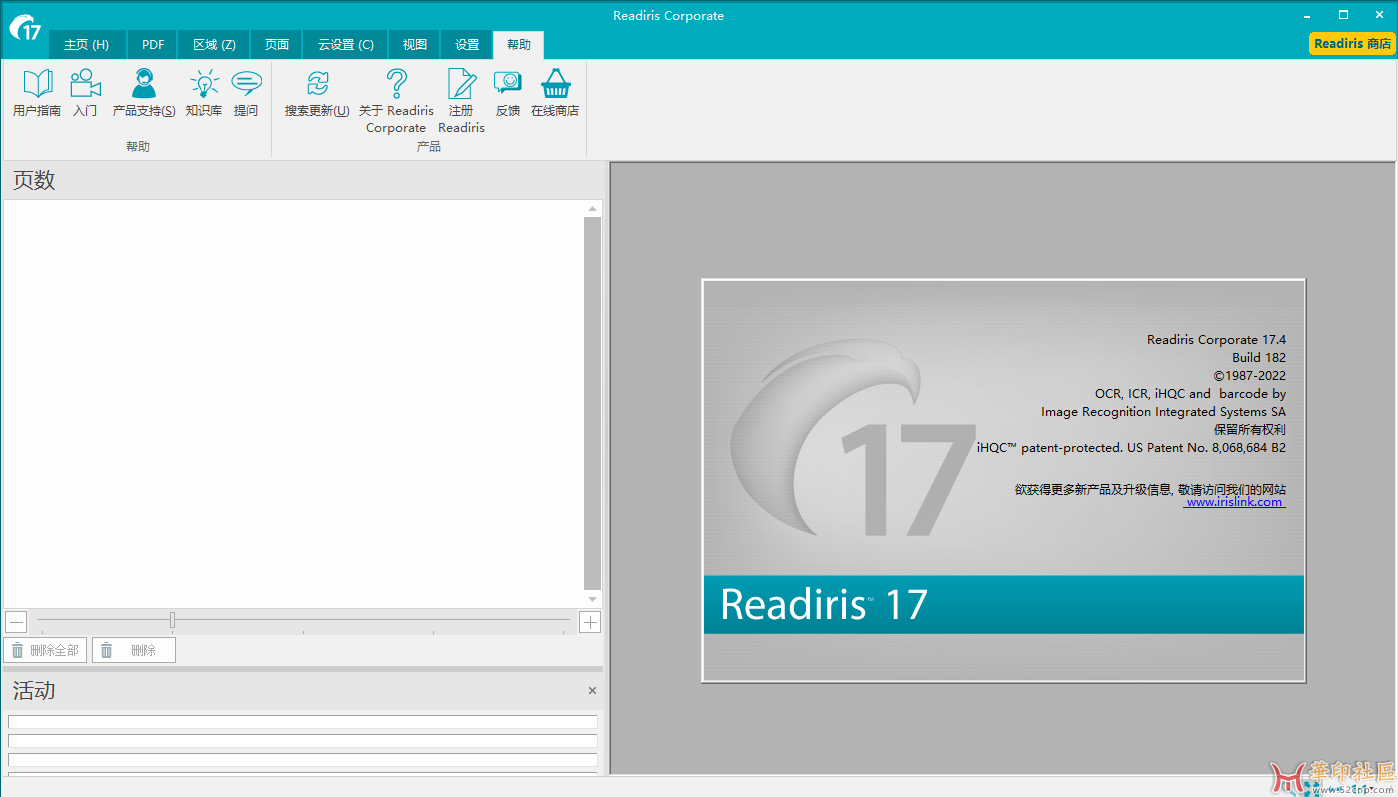Select the 帮助 tab

pos(519,45)
